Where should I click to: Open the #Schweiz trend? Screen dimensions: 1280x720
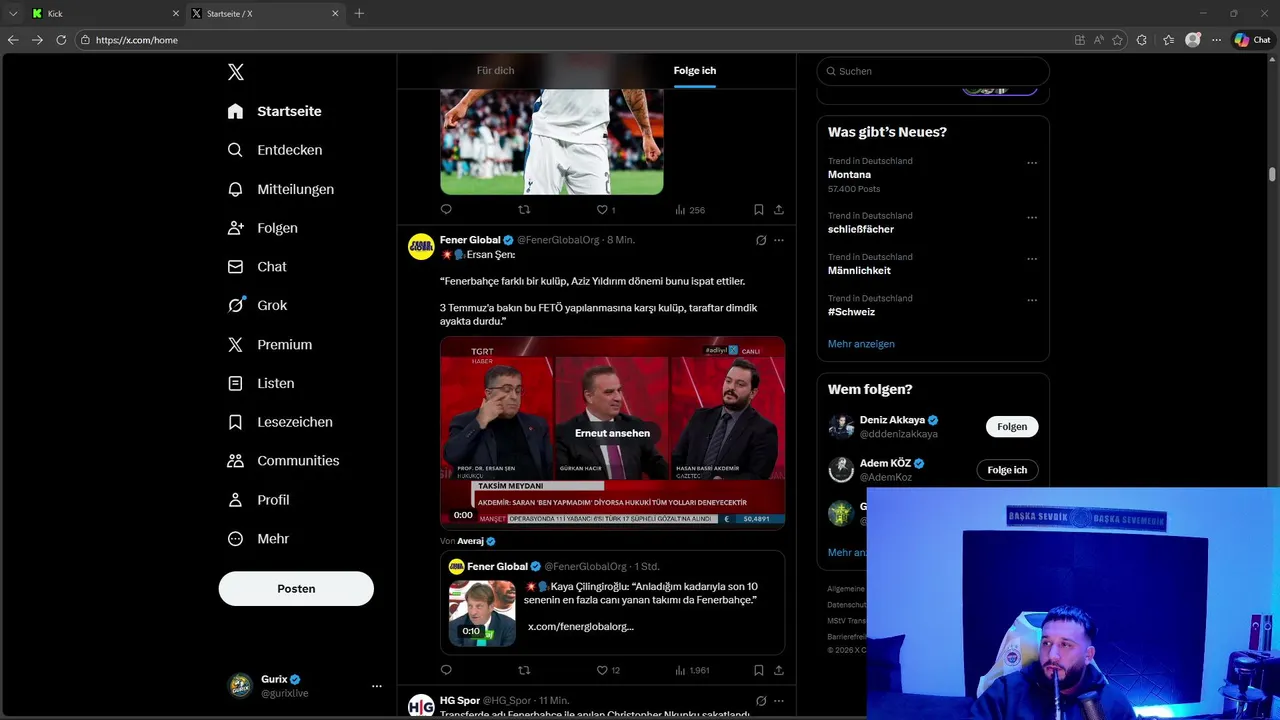(x=851, y=312)
